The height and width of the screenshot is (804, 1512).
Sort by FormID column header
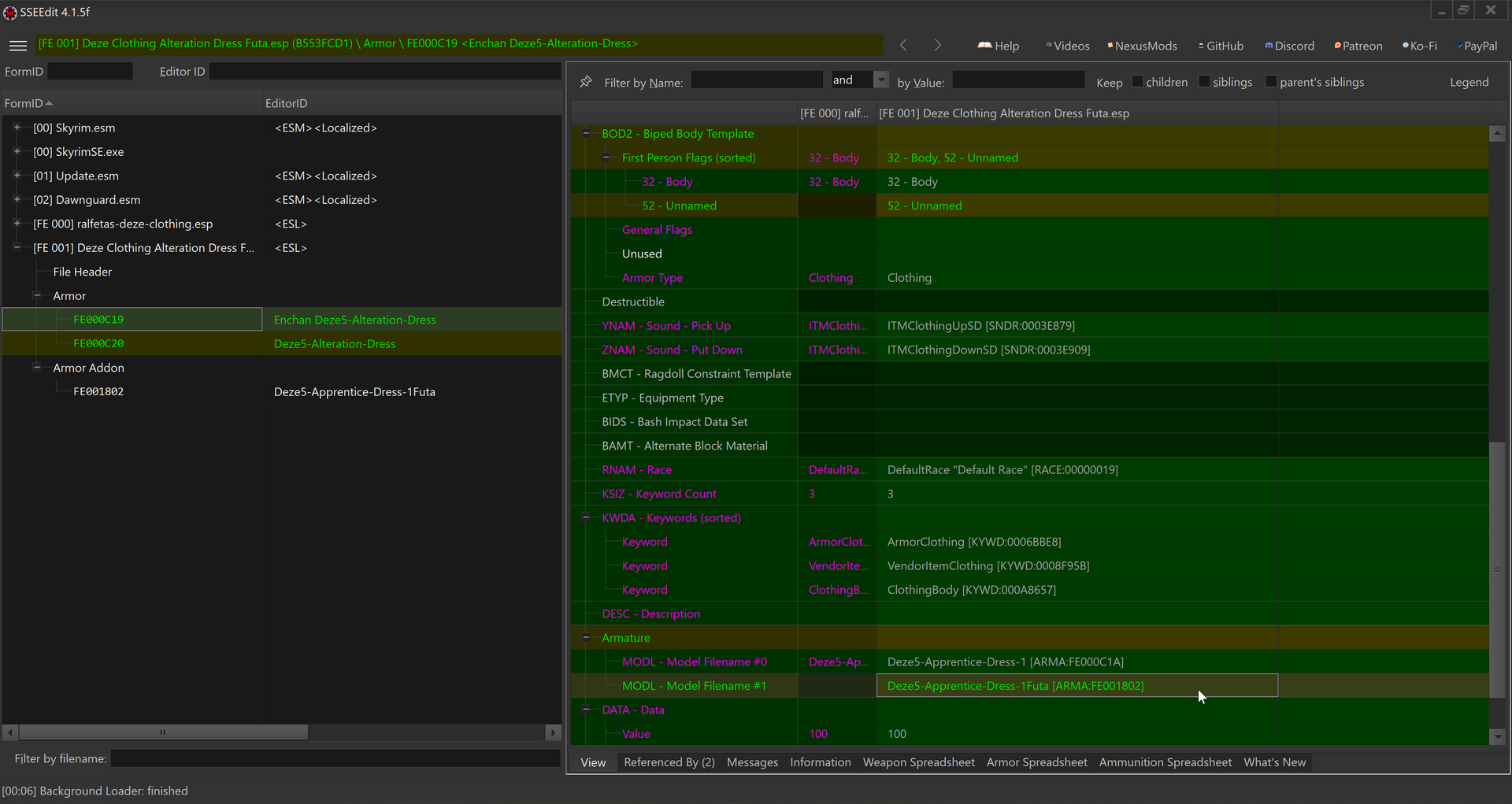132,103
